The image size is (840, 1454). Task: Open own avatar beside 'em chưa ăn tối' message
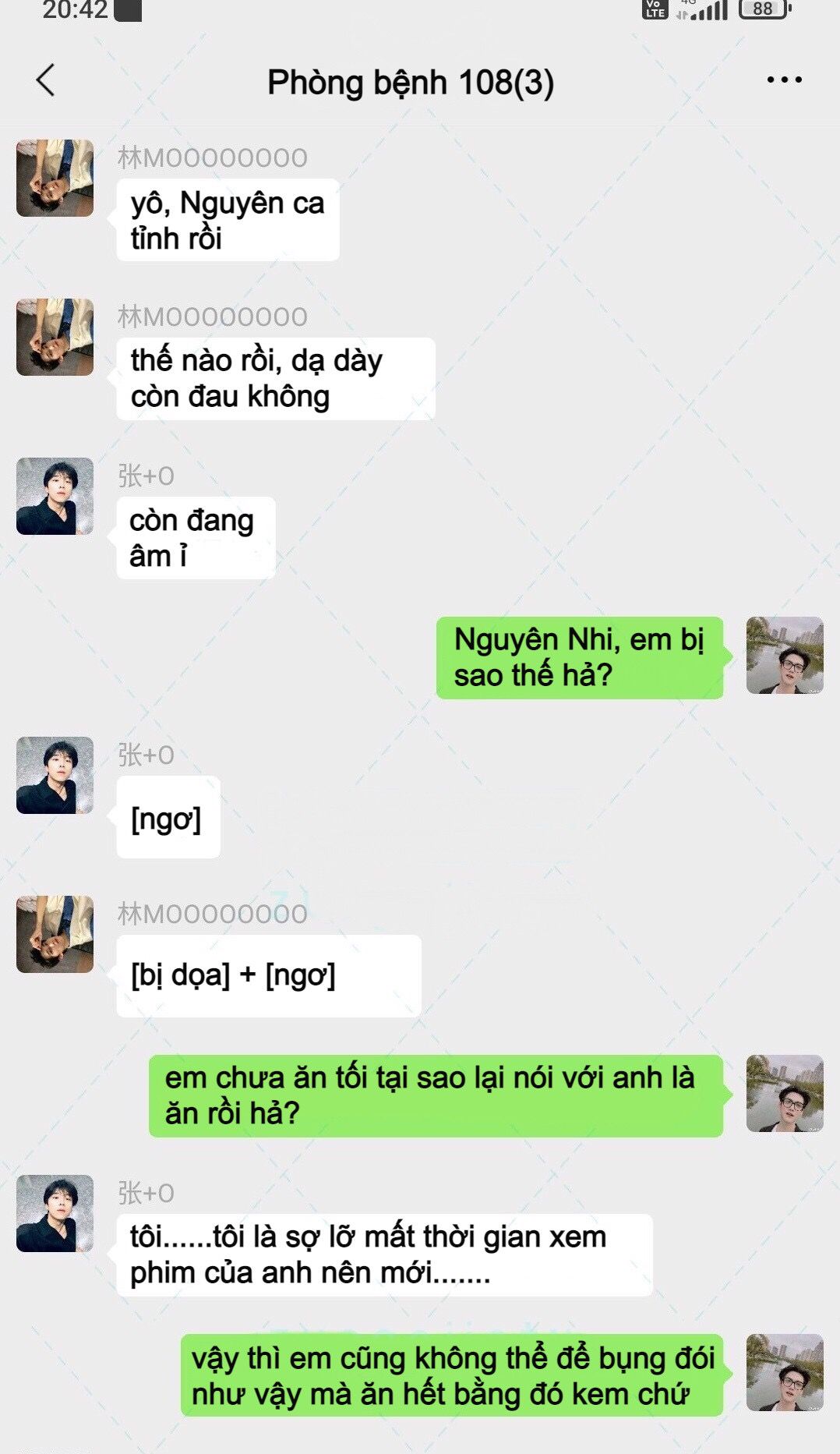pos(785,1094)
